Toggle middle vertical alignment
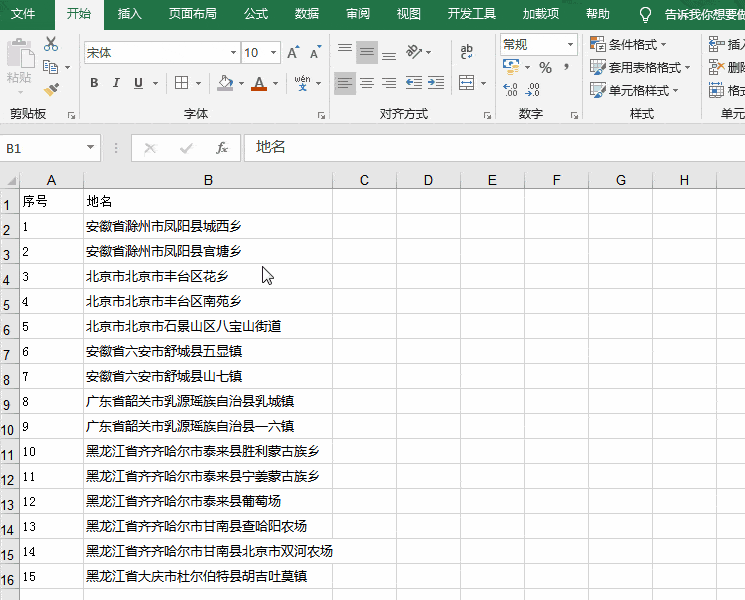The image size is (745, 600). (x=367, y=52)
